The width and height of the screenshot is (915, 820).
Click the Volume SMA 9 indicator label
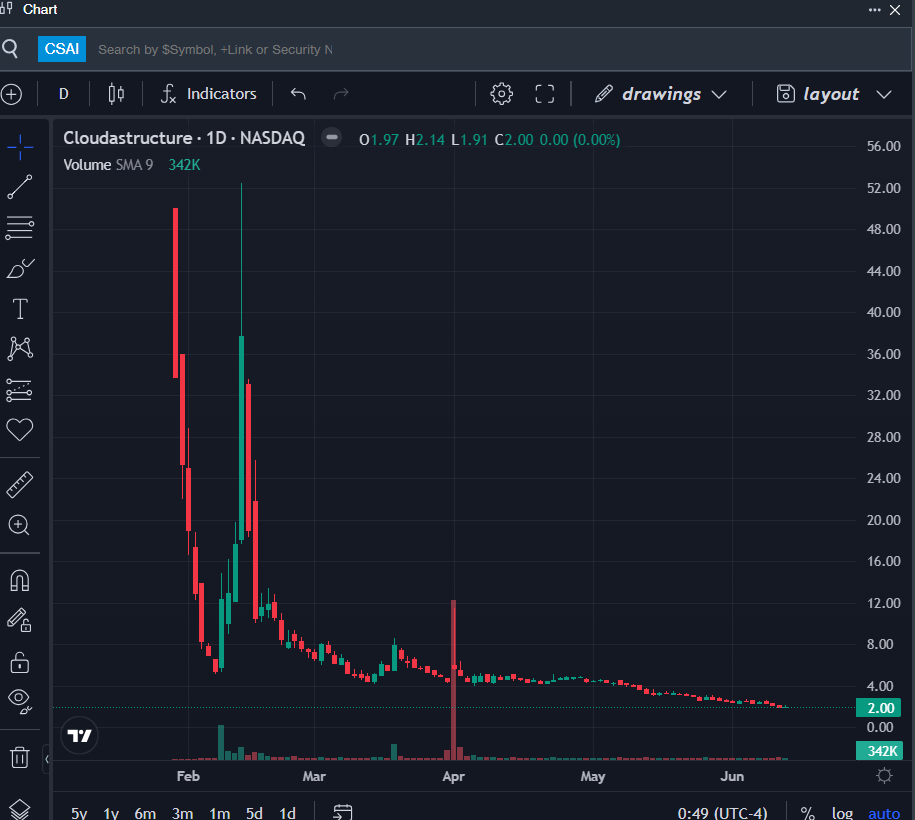click(x=108, y=165)
